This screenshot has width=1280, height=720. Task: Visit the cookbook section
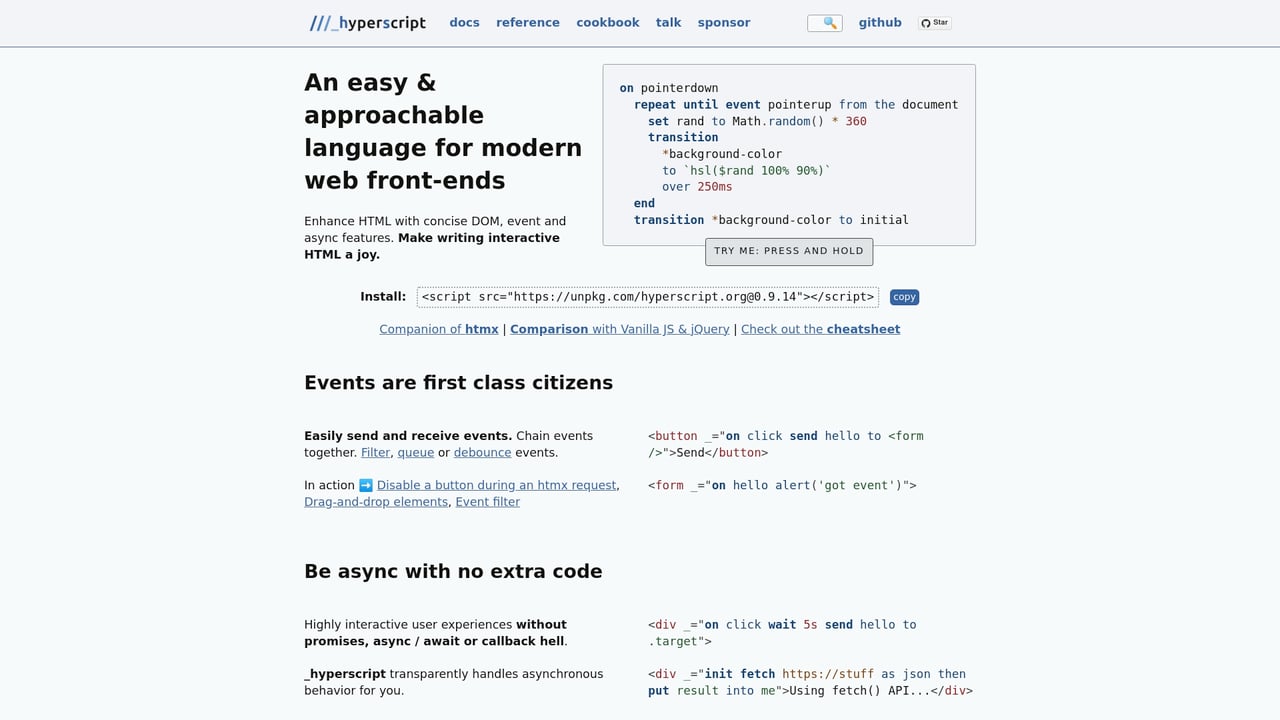pyautogui.click(x=607, y=22)
